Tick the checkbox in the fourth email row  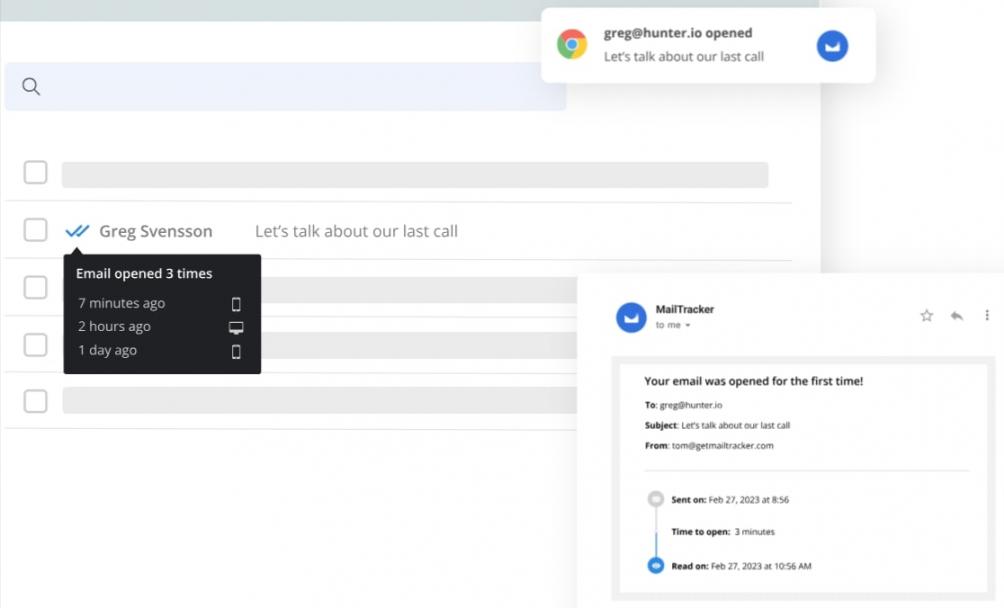pos(35,344)
